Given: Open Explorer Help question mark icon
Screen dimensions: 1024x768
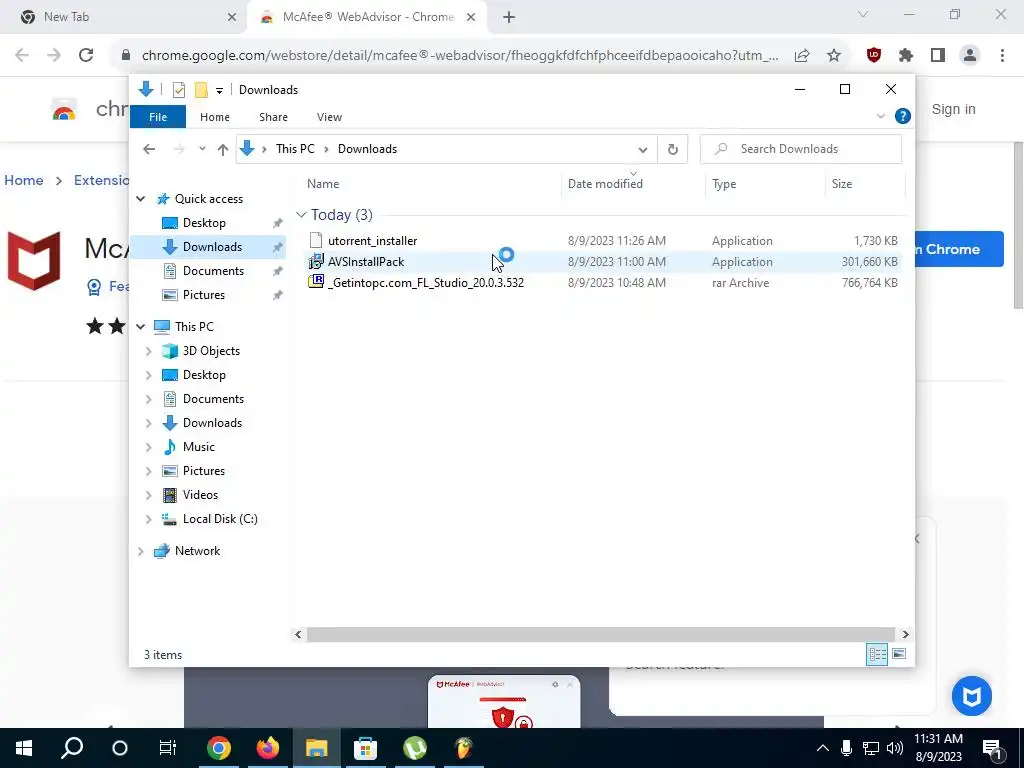Looking at the screenshot, I should pos(903,116).
